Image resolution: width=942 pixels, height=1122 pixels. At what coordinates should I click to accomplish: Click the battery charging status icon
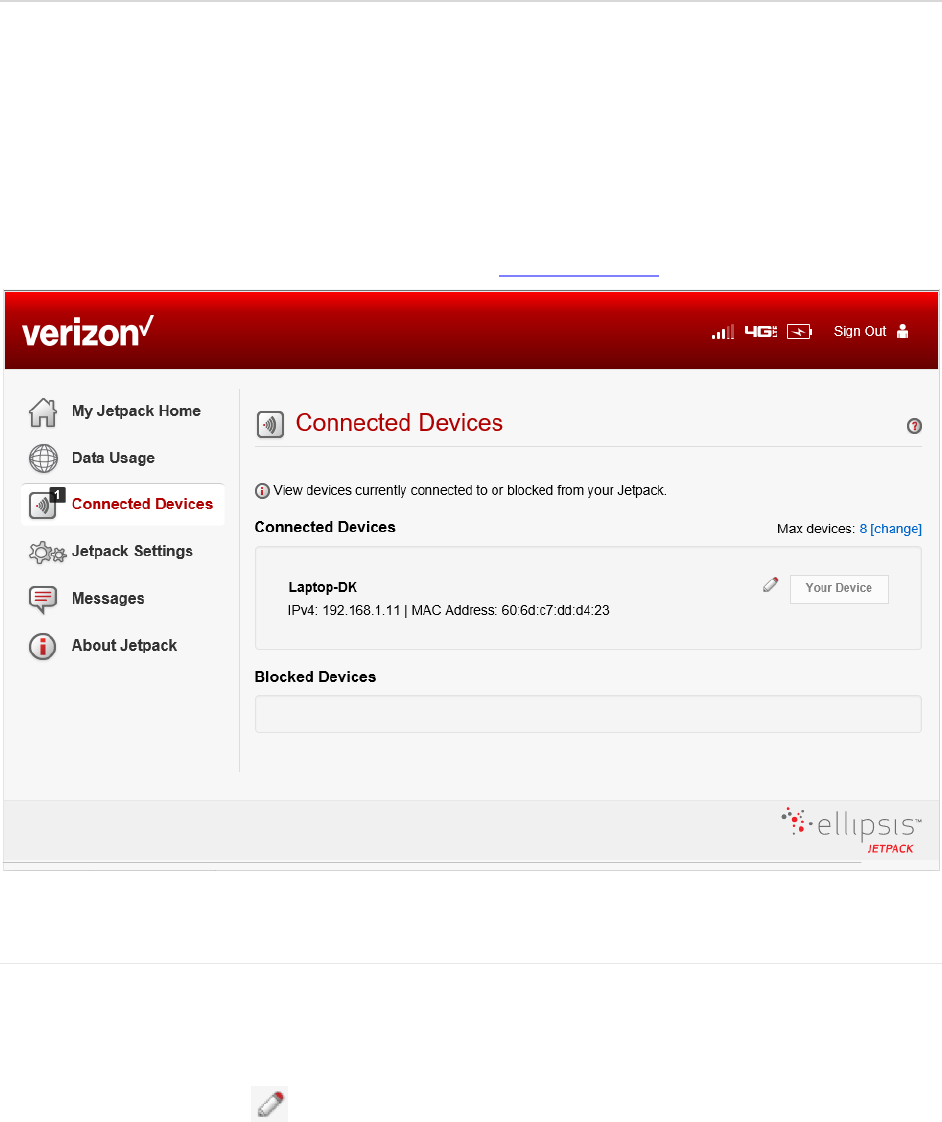799,331
